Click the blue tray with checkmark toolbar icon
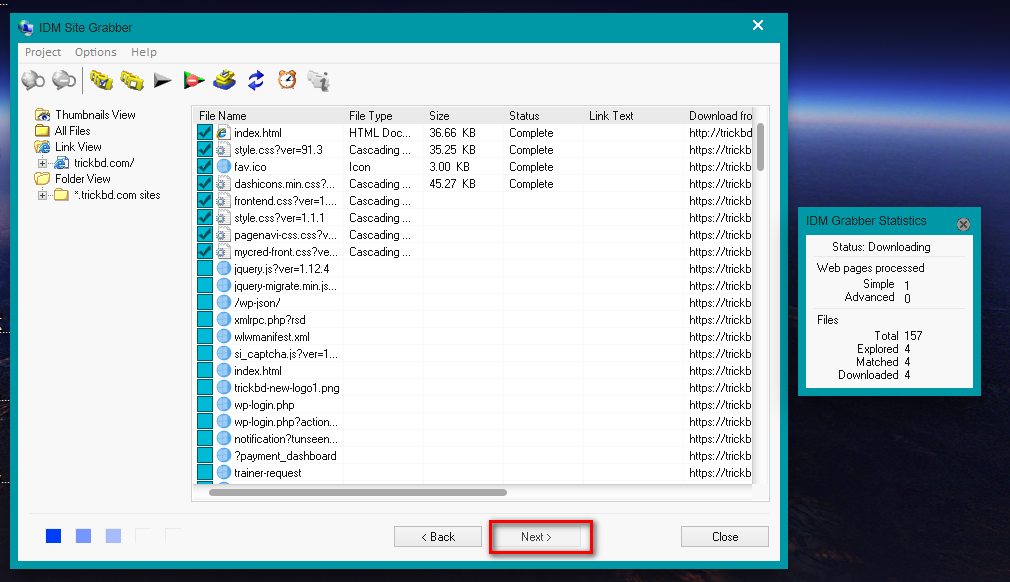Image resolution: width=1010 pixels, height=582 pixels. coord(225,80)
